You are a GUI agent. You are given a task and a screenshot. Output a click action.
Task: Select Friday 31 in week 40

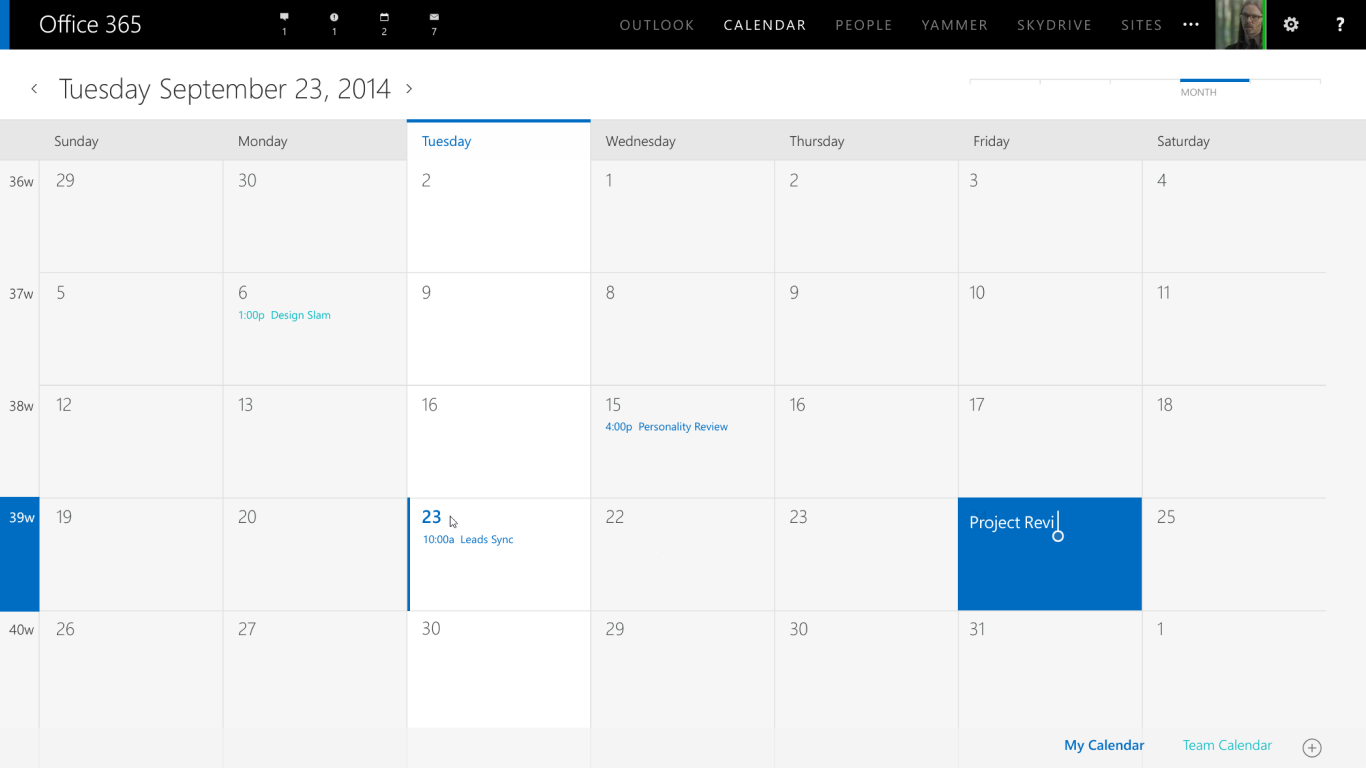click(1050, 669)
